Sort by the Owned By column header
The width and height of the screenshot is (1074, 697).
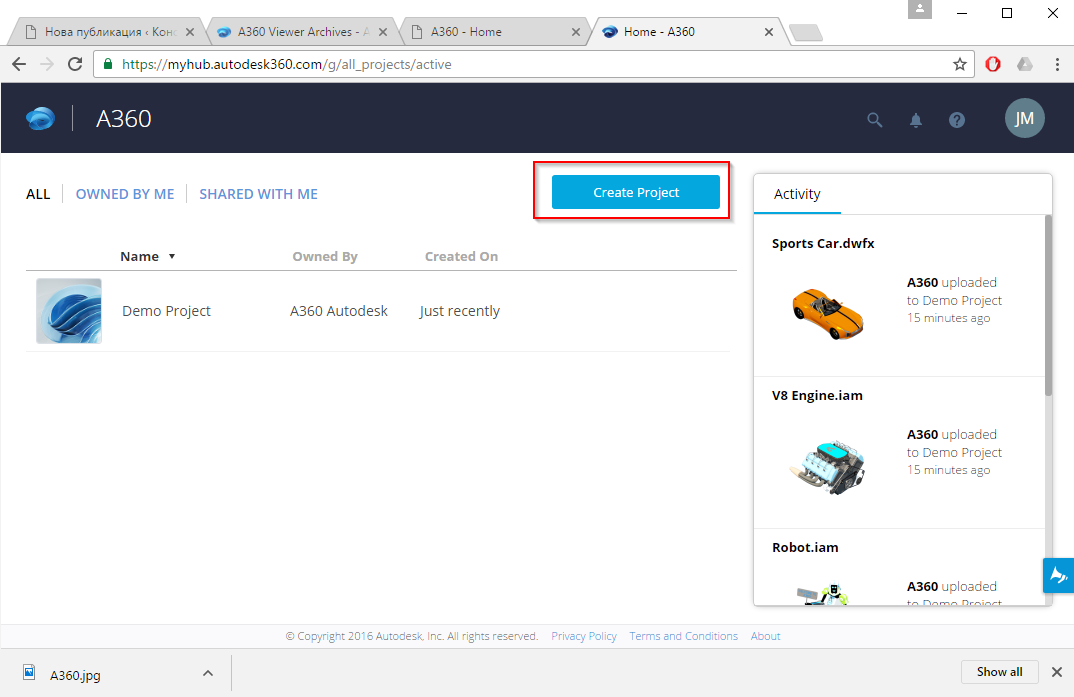[325, 257]
